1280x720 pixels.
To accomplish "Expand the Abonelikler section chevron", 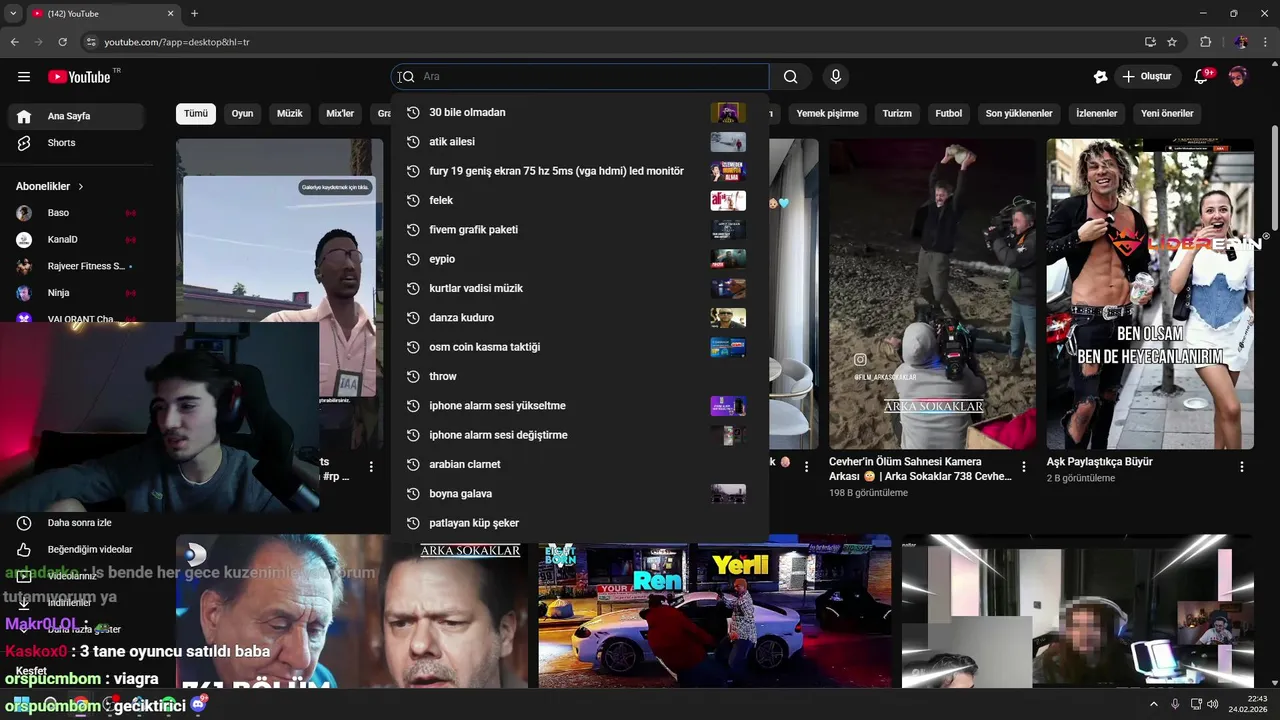I will (x=81, y=186).
